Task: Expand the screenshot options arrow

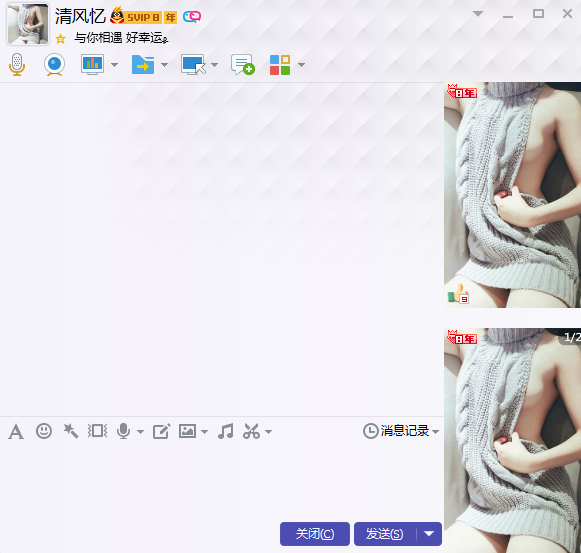Action: tap(269, 432)
